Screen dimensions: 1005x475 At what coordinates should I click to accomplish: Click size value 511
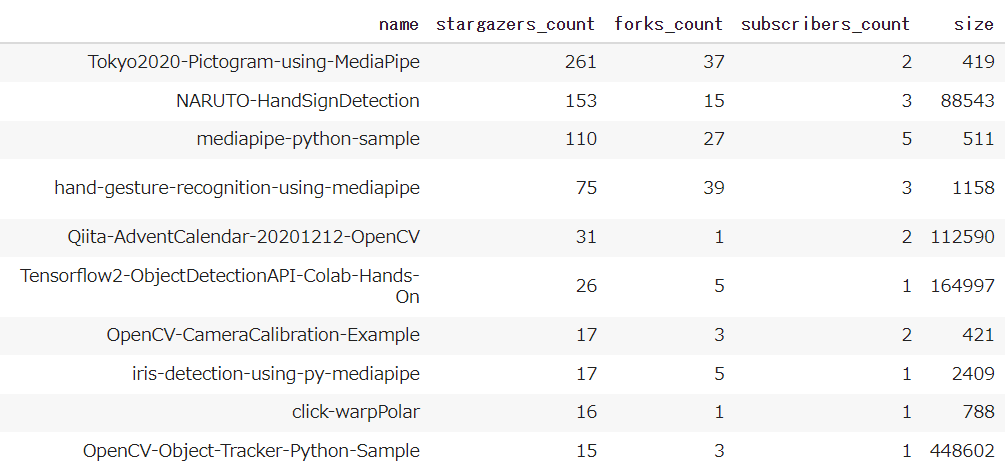click(x=979, y=139)
